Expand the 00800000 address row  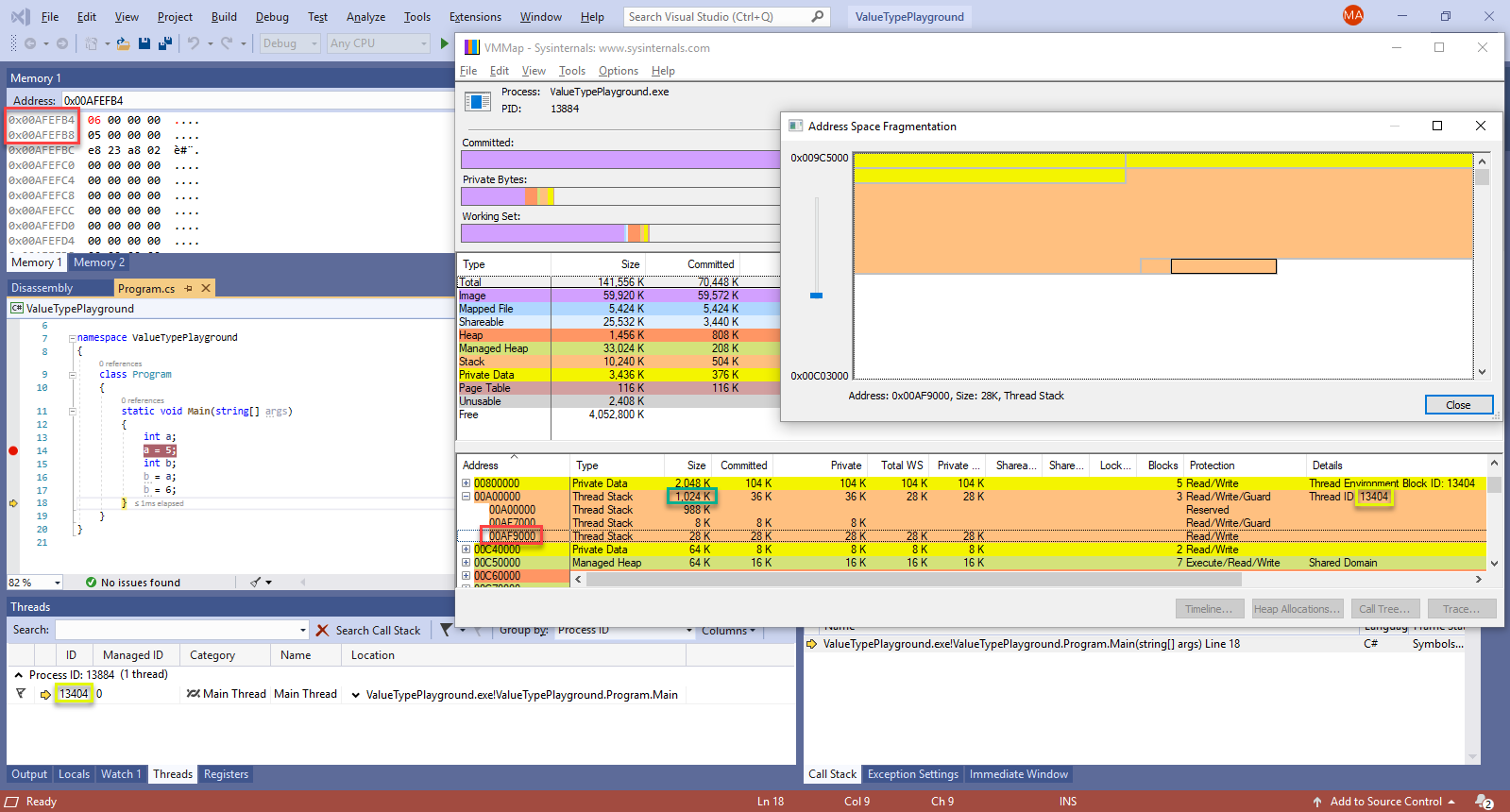(466, 483)
